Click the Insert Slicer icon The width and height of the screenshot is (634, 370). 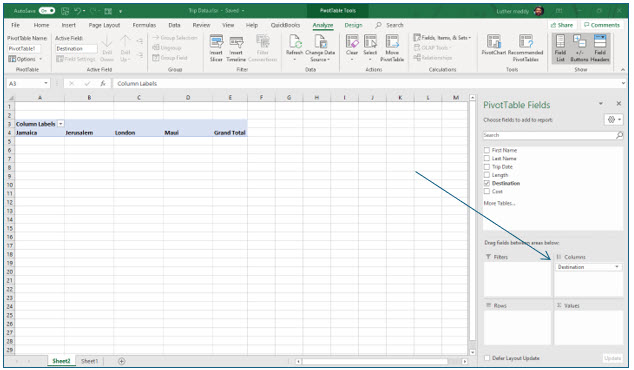(216, 42)
